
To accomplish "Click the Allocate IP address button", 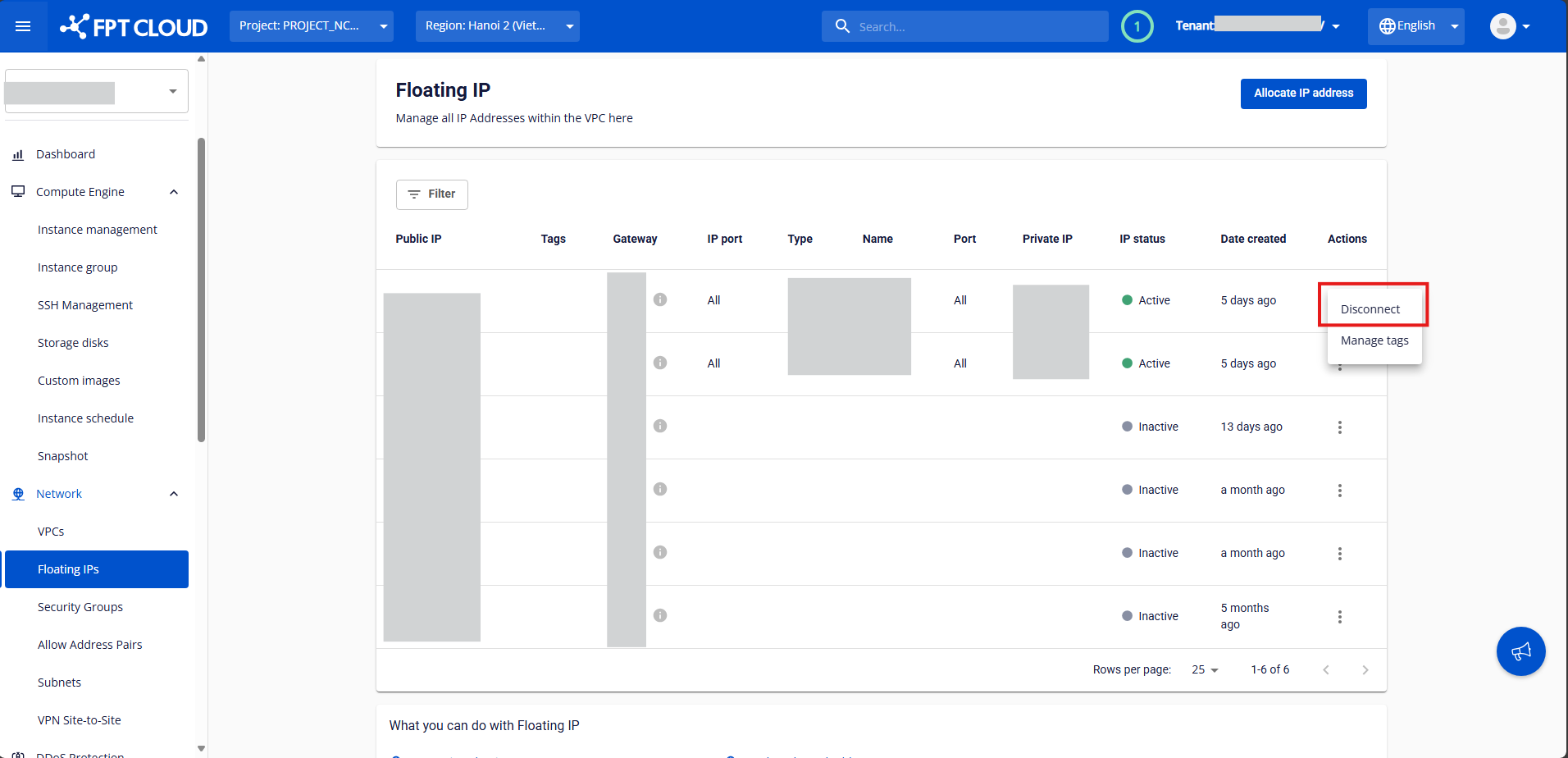I will tap(1303, 94).
